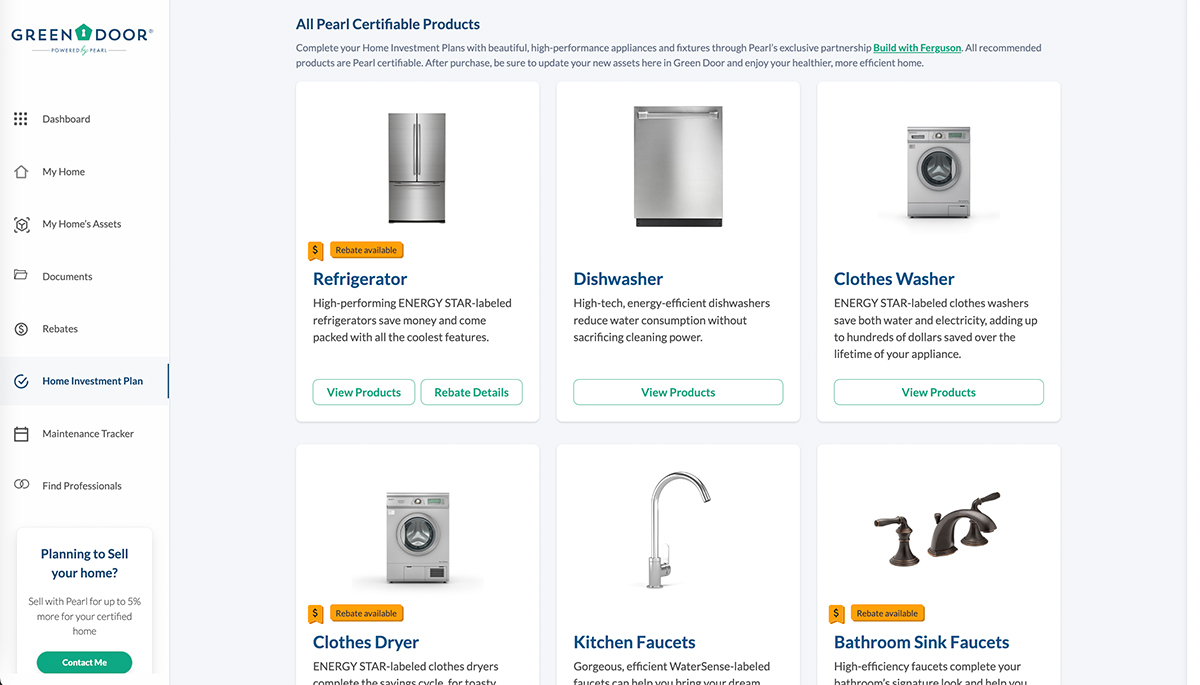Open the 'Clothes Washer' product title
The height and width of the screenshot is (685, 1200).
pyautogui.click(x=894, y=278)
